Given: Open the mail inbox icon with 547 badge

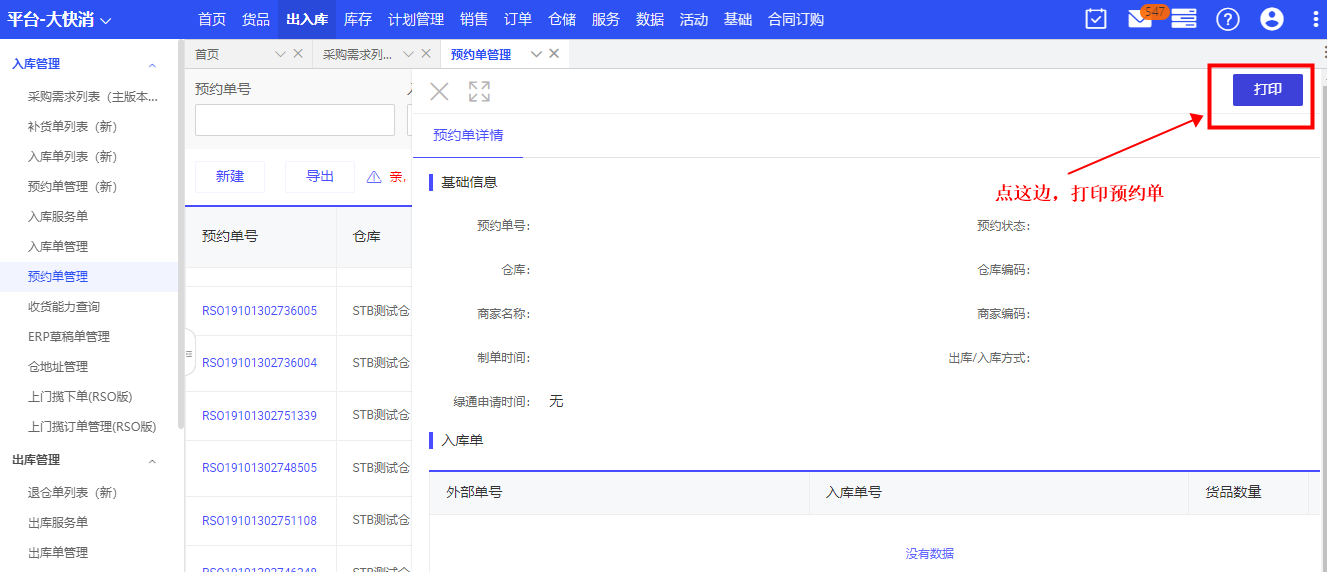Looking at the screenshot, I should (x=1140, y=19).
